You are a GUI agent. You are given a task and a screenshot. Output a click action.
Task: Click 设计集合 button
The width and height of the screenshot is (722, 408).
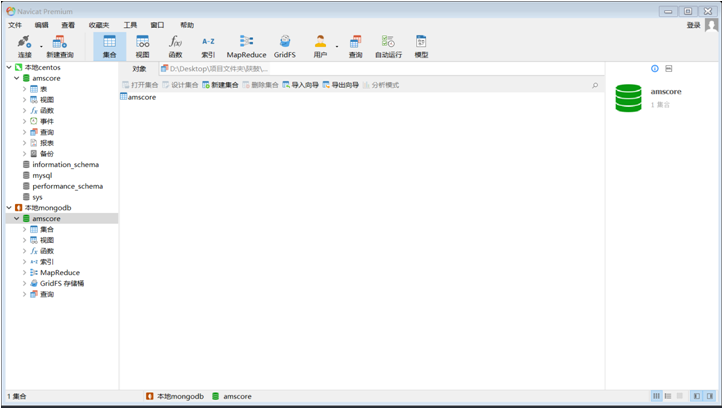[180, 85]
